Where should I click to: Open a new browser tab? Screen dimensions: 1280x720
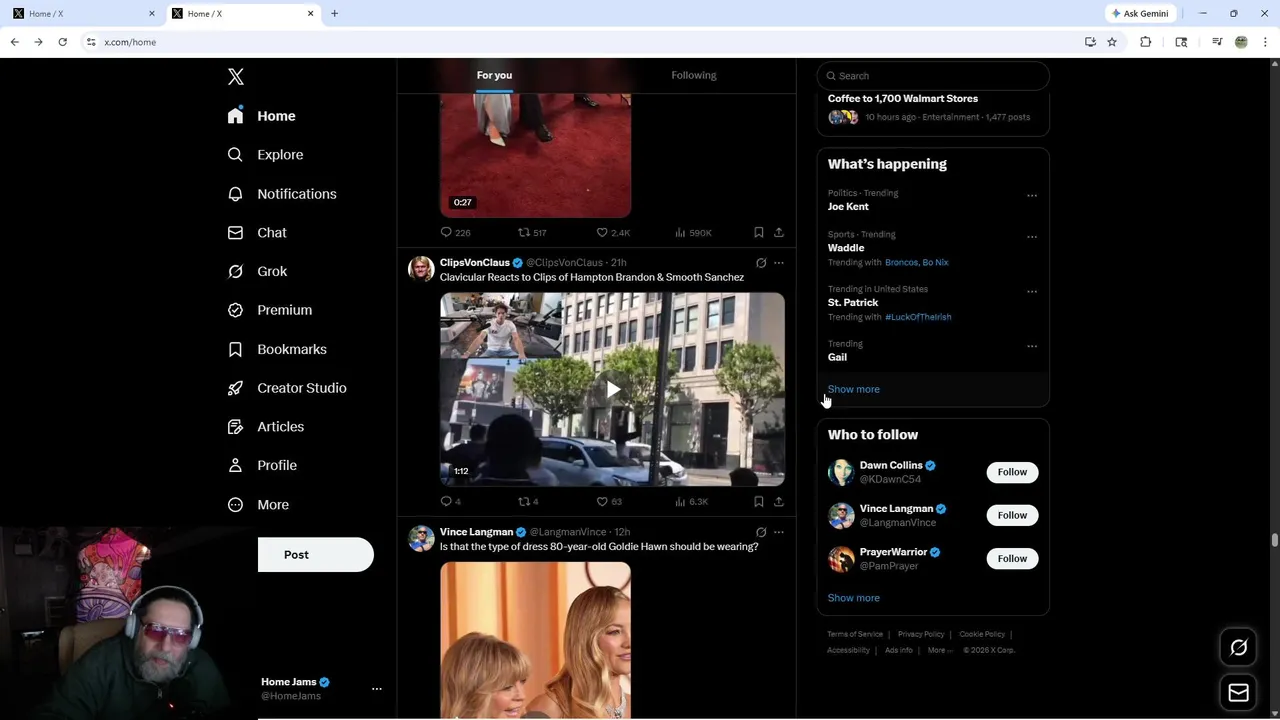pos(334,14)
